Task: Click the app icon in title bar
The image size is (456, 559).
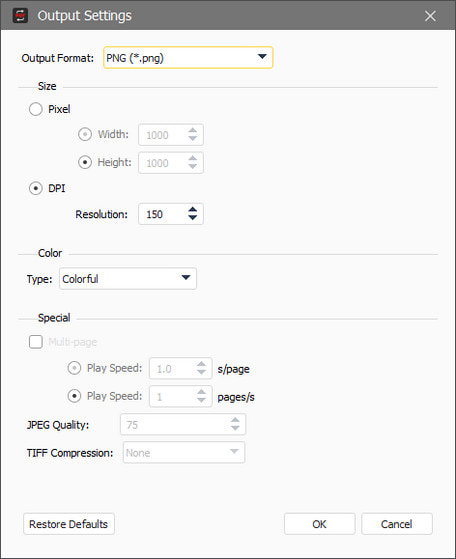Action: click(x=20, y=16)
